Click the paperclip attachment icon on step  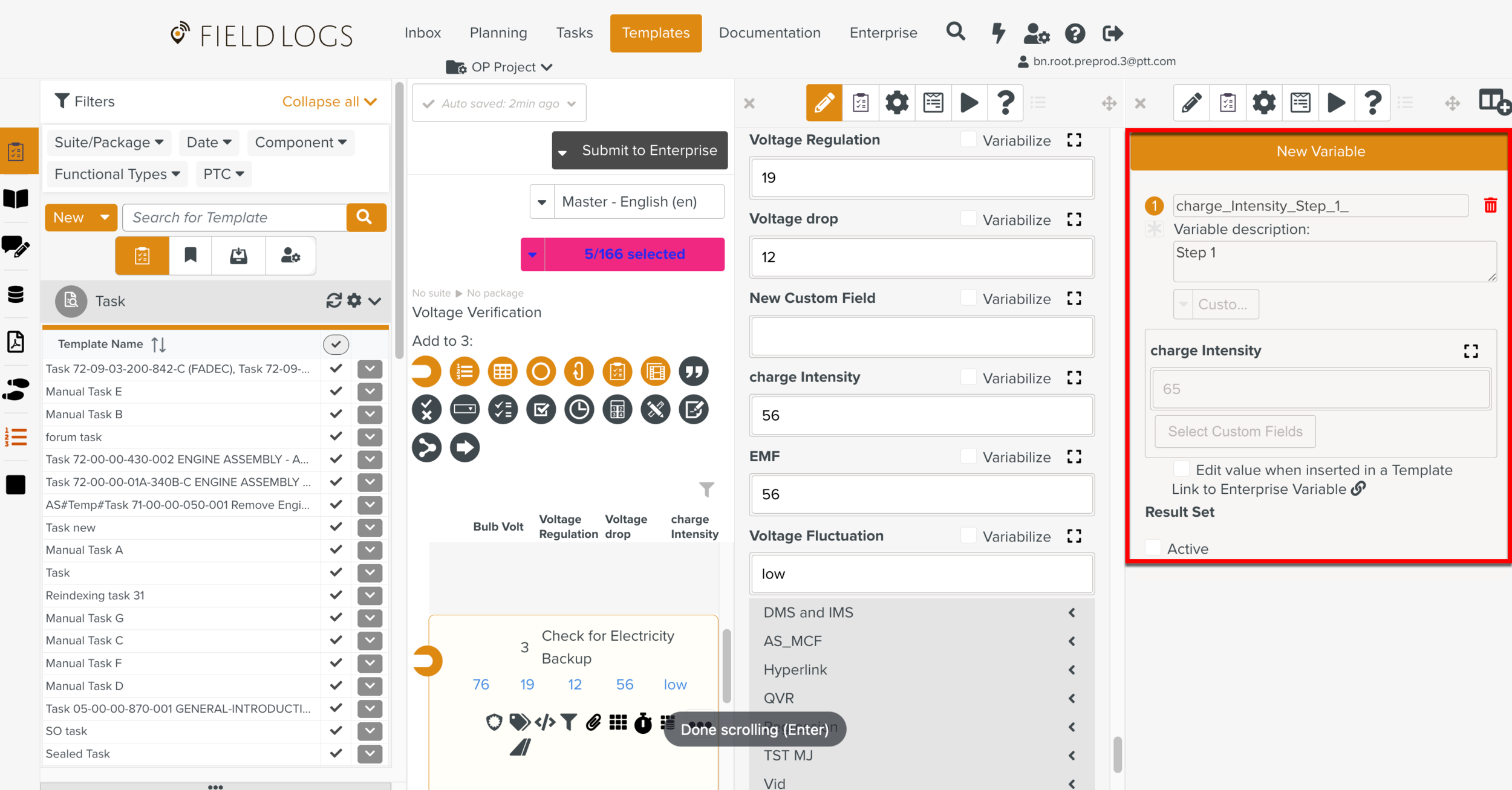(593, 722)
